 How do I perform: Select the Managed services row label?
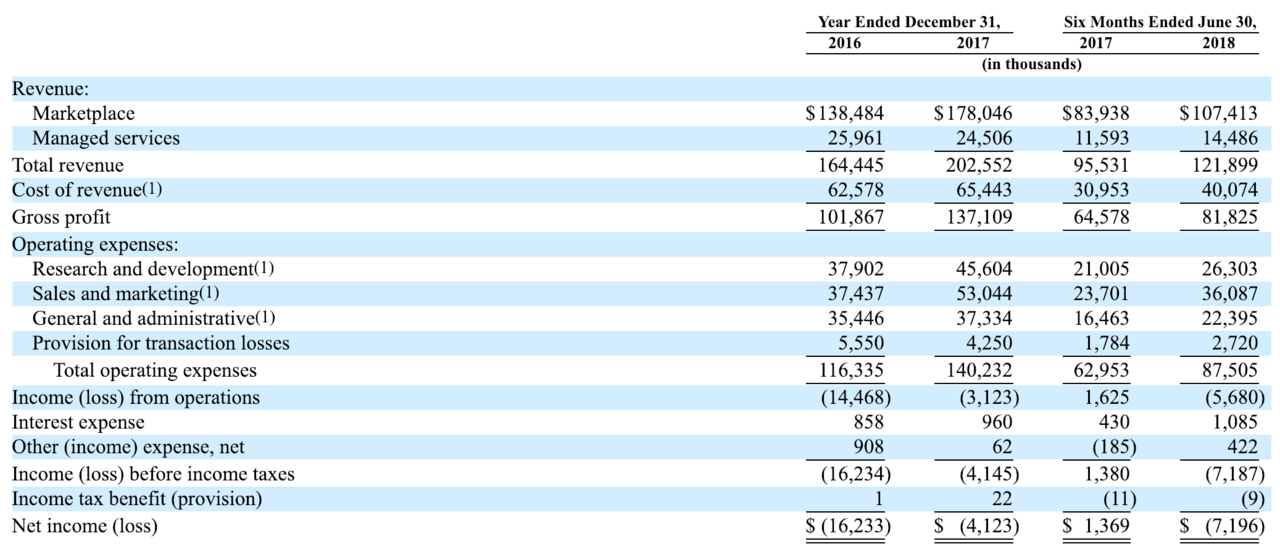point(106,139)
